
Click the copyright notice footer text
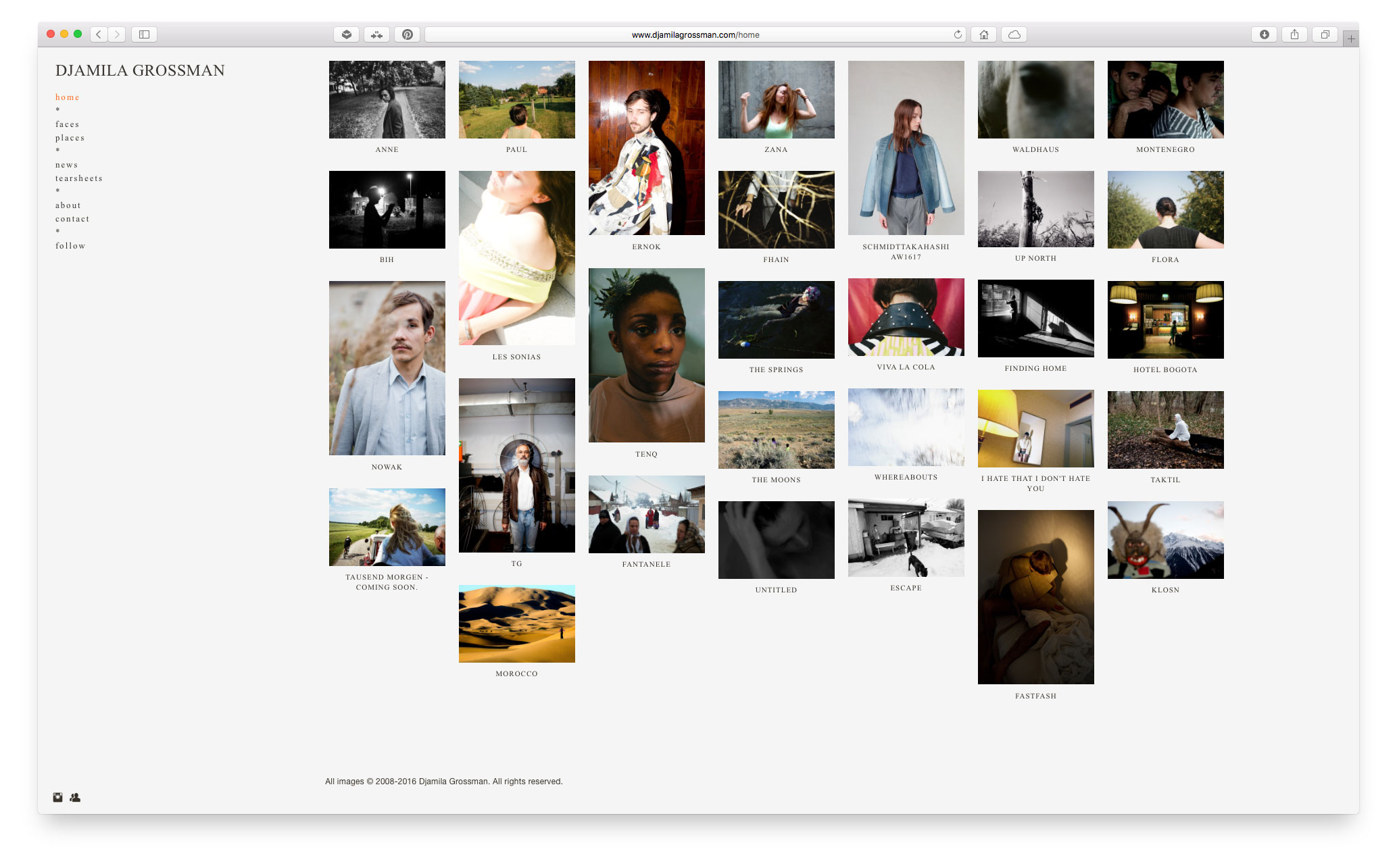pos(444,782)
